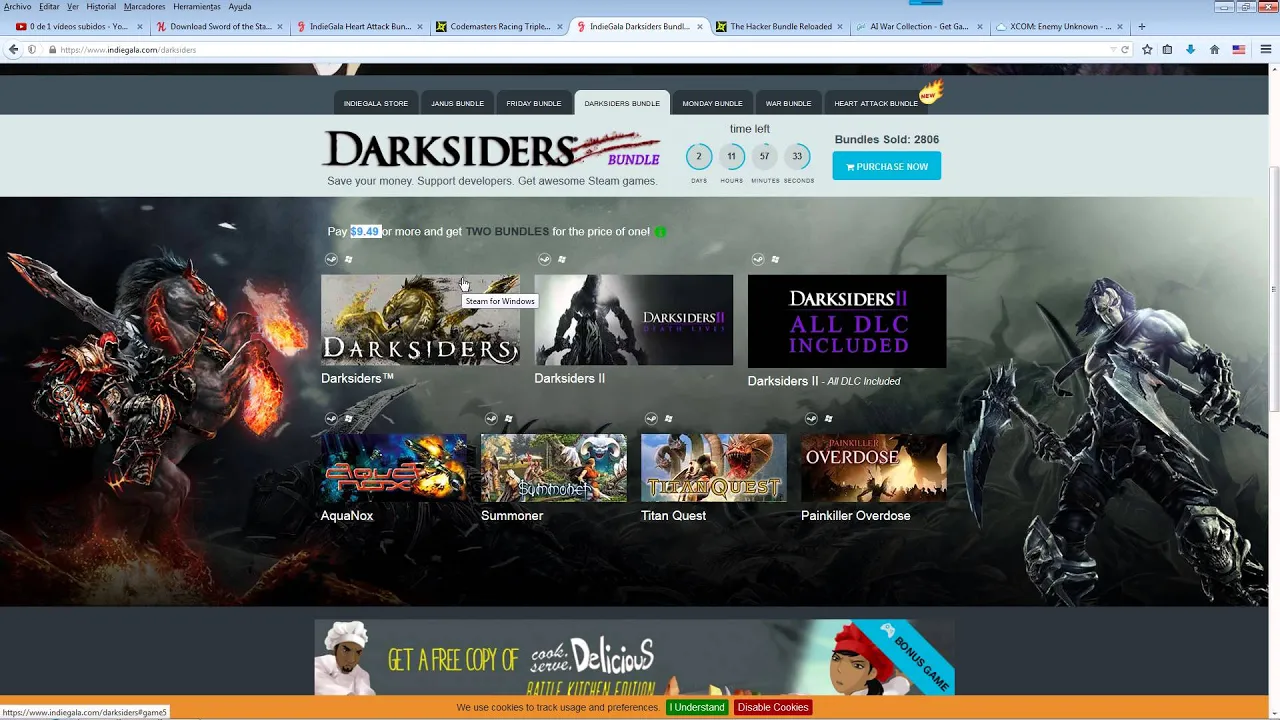Click the US flag toolbar icon
The image size is (1280, 720).
tap(1238, 49)
